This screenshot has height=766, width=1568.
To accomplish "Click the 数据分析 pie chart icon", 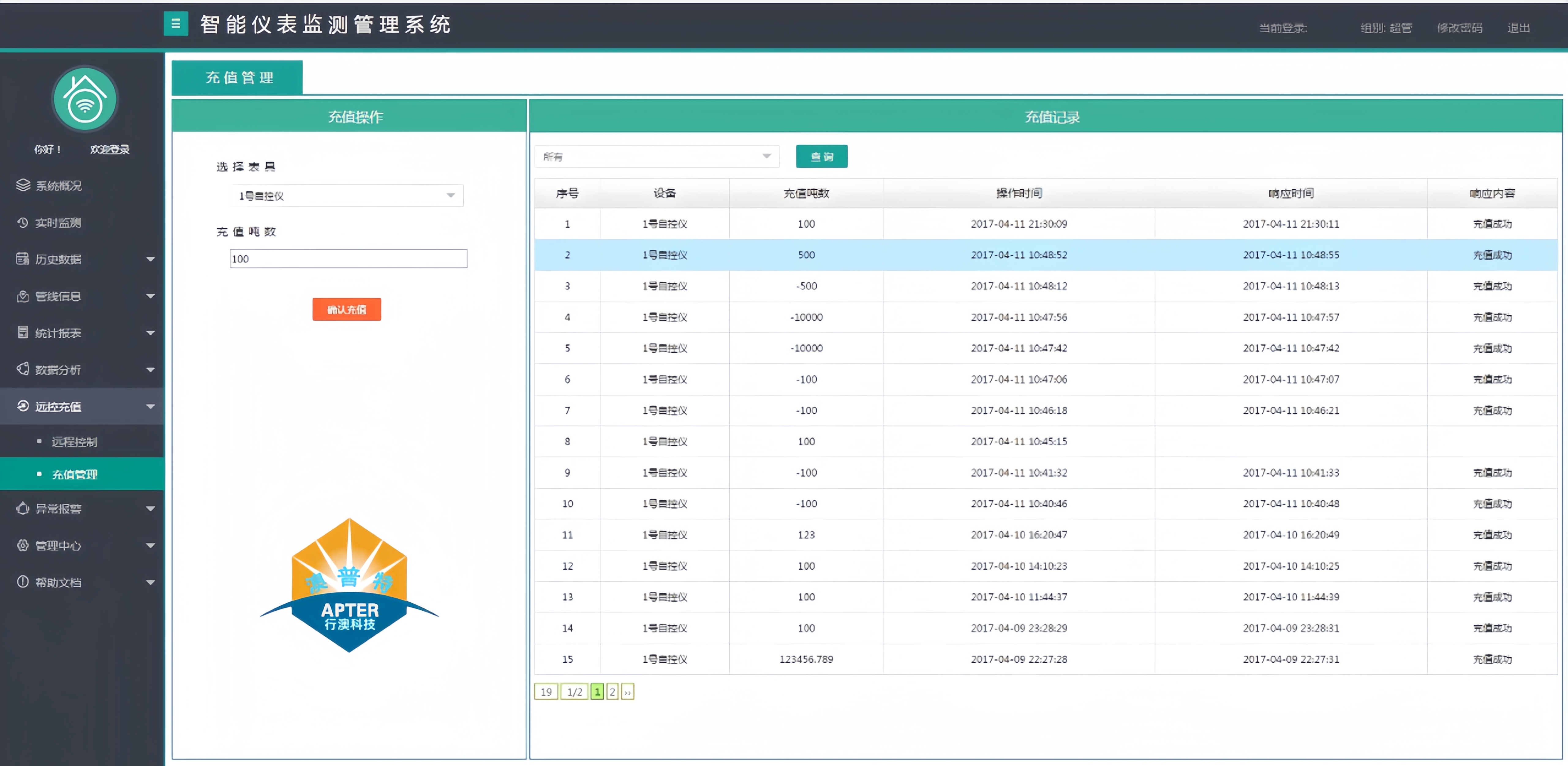I will click(23, 369).
